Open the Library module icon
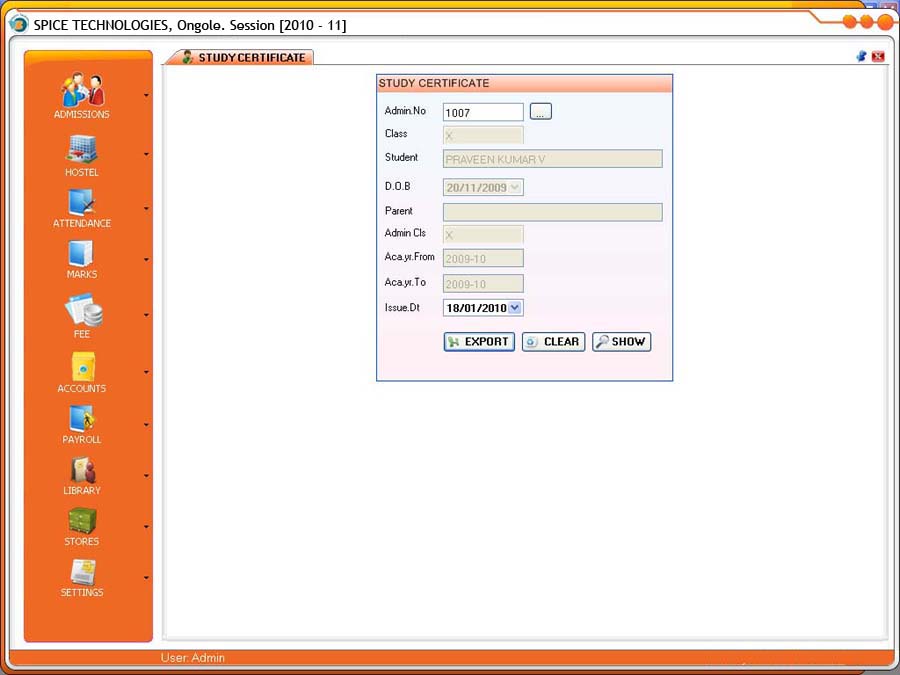 pos(82,470)
